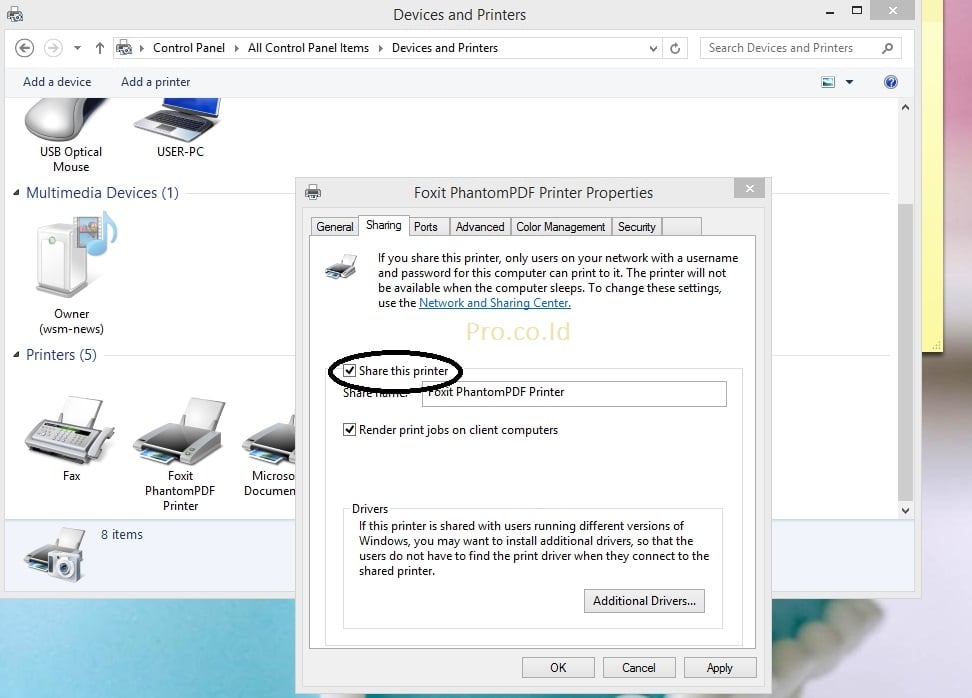Select the USER-PC device
Screen dimensions: 972x698
click(x=180, y=128)
